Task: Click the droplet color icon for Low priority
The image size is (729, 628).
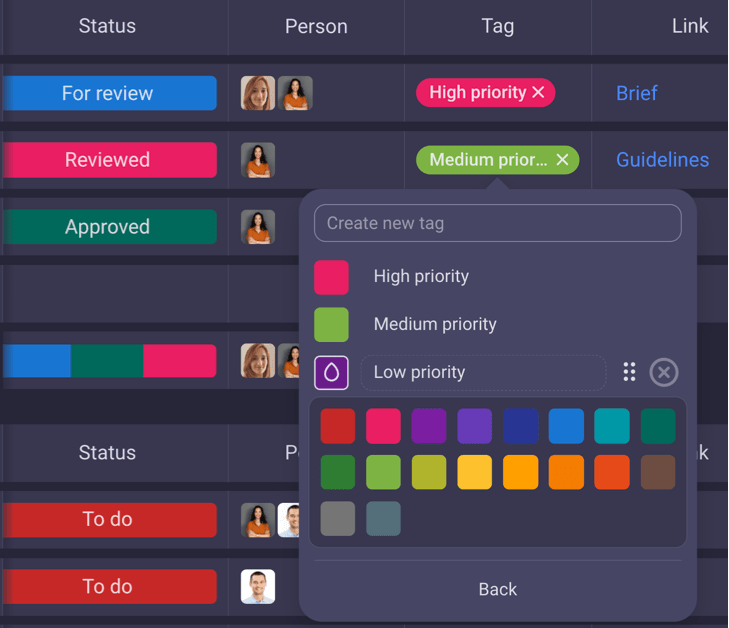Action: 331,372
